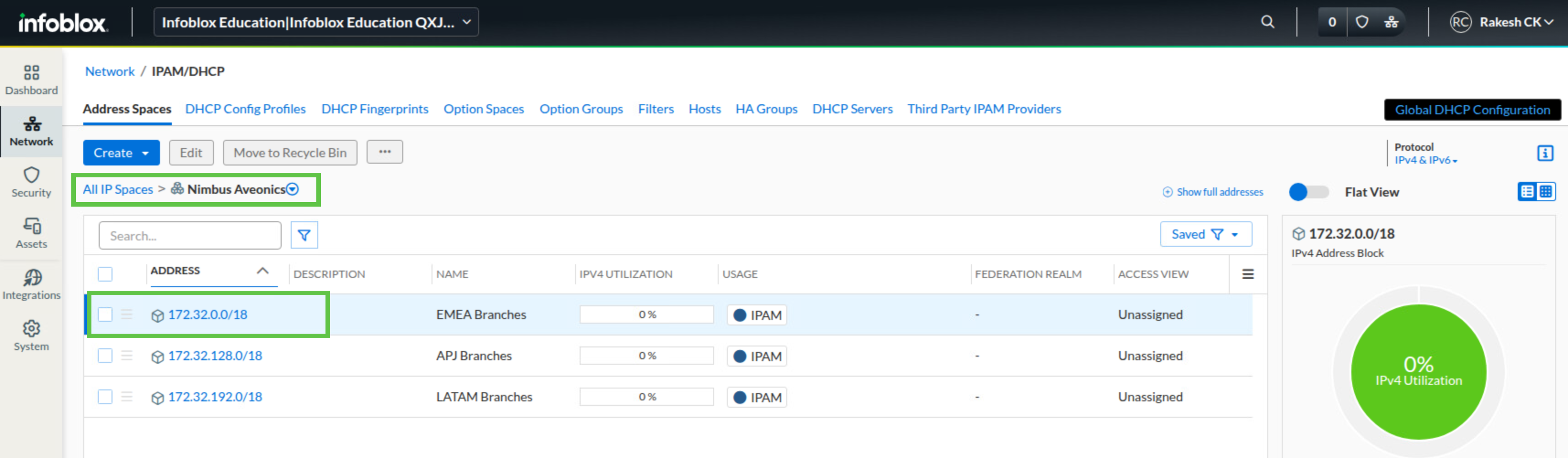Screen dimensions: 1568x458
Task: Click the IPv4 utilization bar for APJ Branches
Action: click(x=646, y=355)
